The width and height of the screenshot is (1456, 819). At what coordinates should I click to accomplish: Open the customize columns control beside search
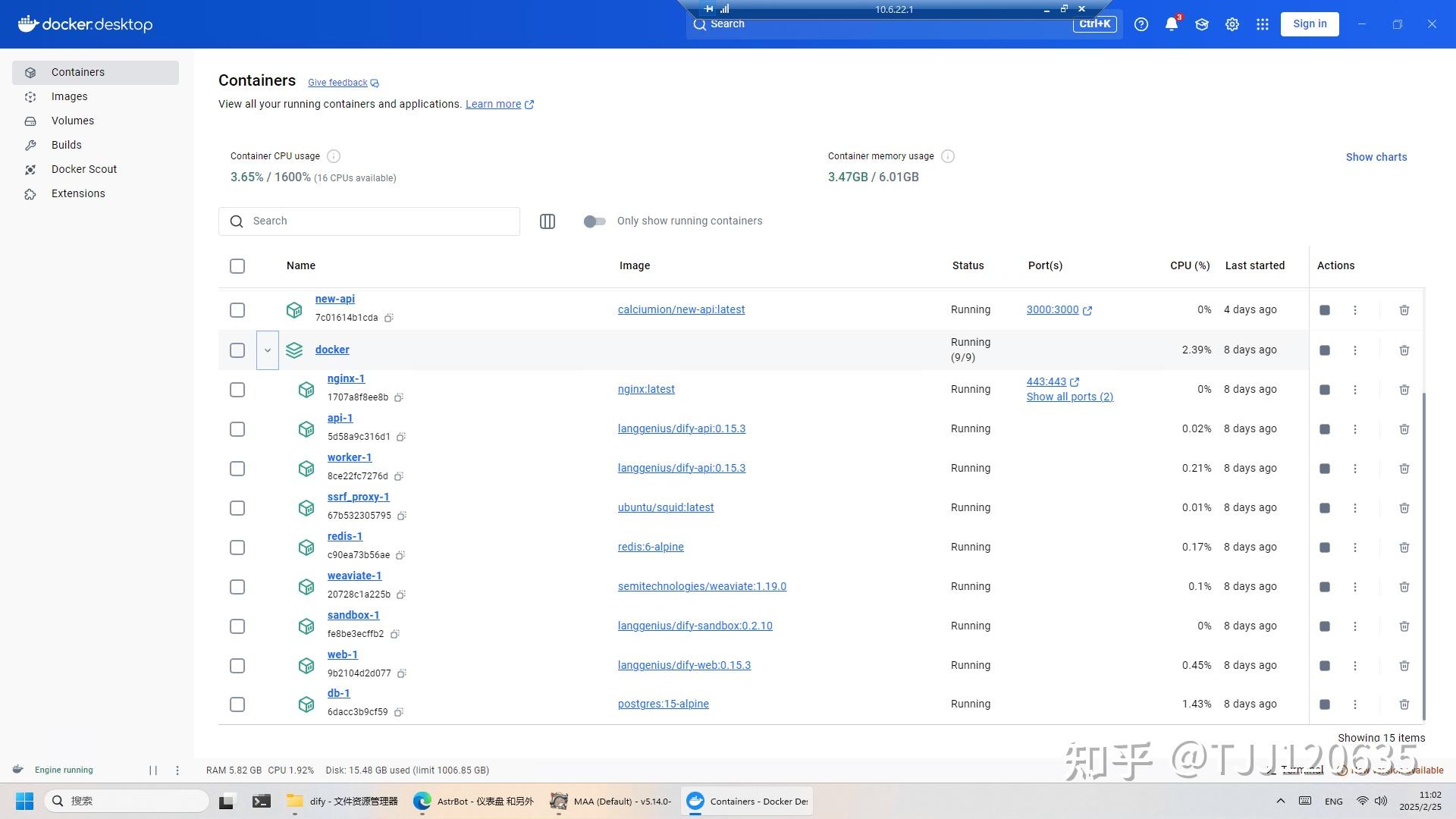coord(547,221)
